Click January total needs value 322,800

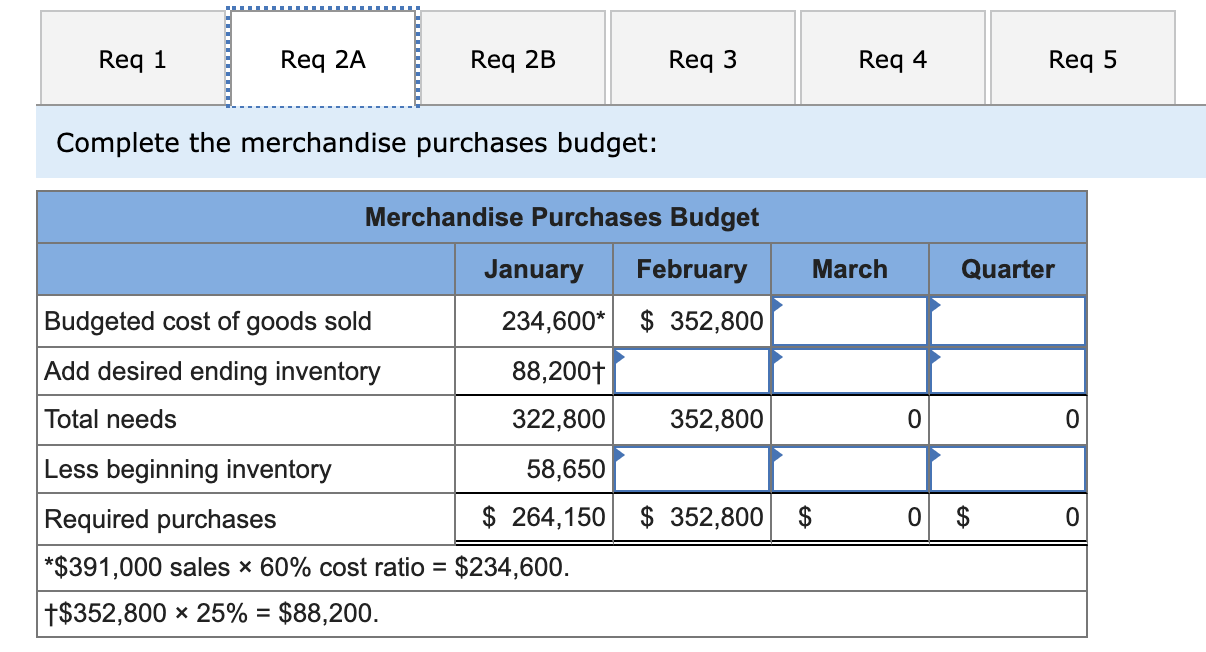559,419
